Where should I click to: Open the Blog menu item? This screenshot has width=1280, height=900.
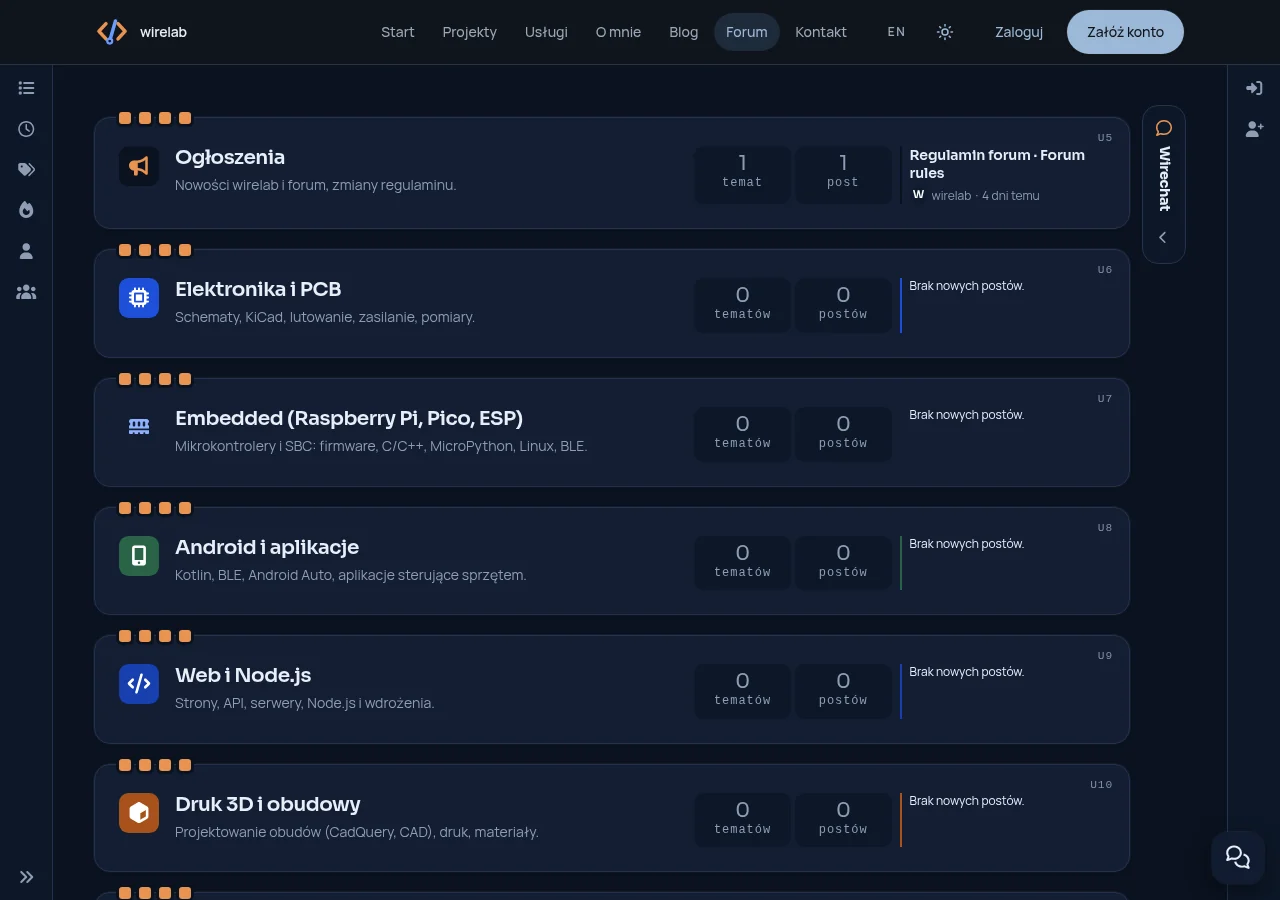[x=684, y=32]
